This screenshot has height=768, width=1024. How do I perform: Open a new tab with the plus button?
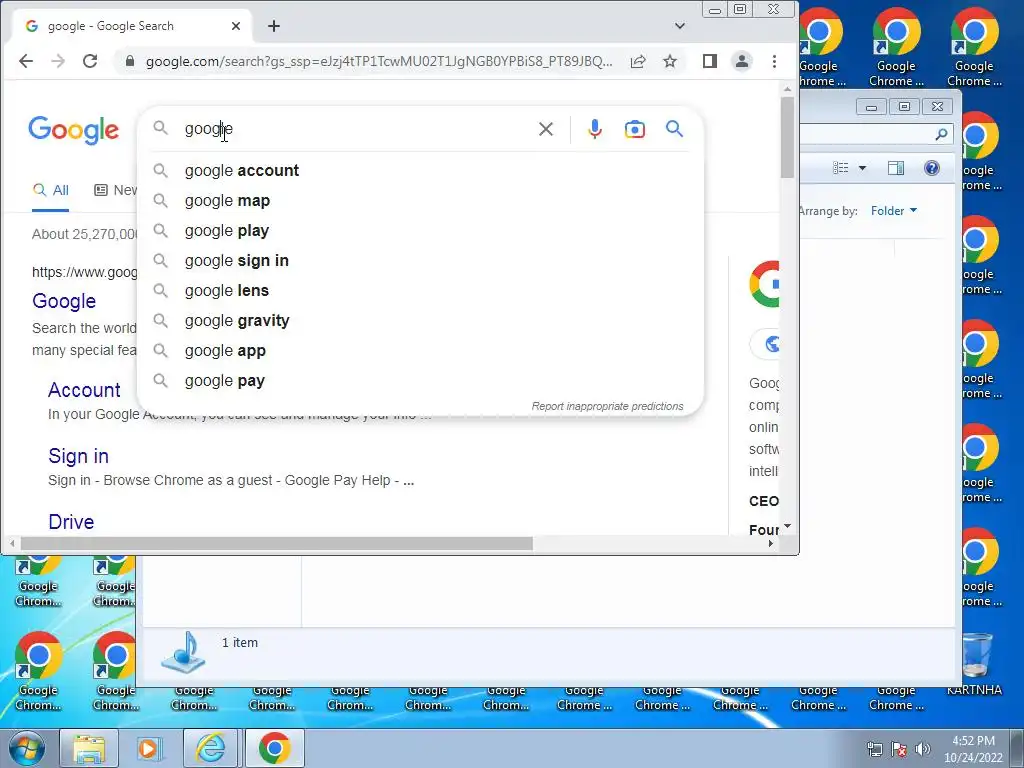click(274, 26)
